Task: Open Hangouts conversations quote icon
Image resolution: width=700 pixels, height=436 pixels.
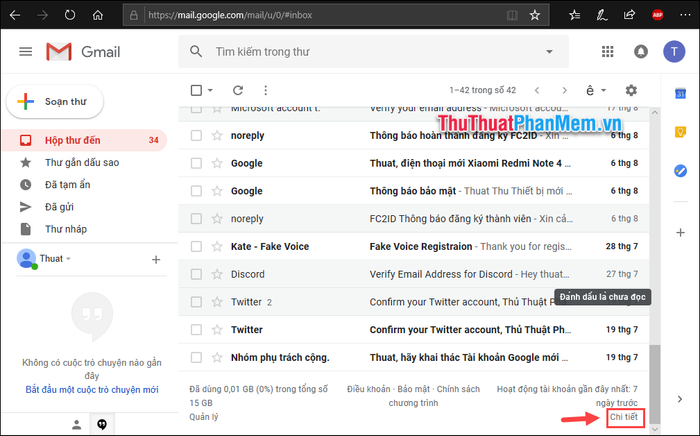Action: click(x=102, y=424)
